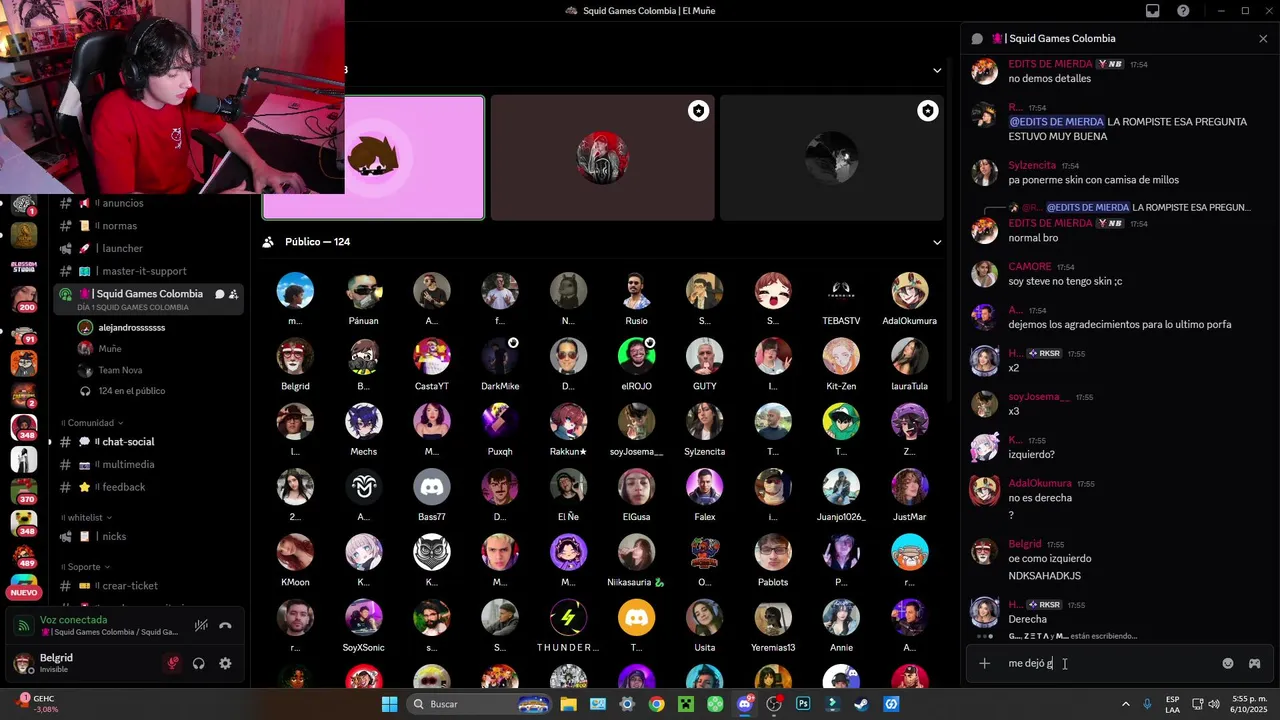Screen dimensions: 1280x720
Task: Toggle the microphone mute for Belgrid
Action: click(172, 663)
